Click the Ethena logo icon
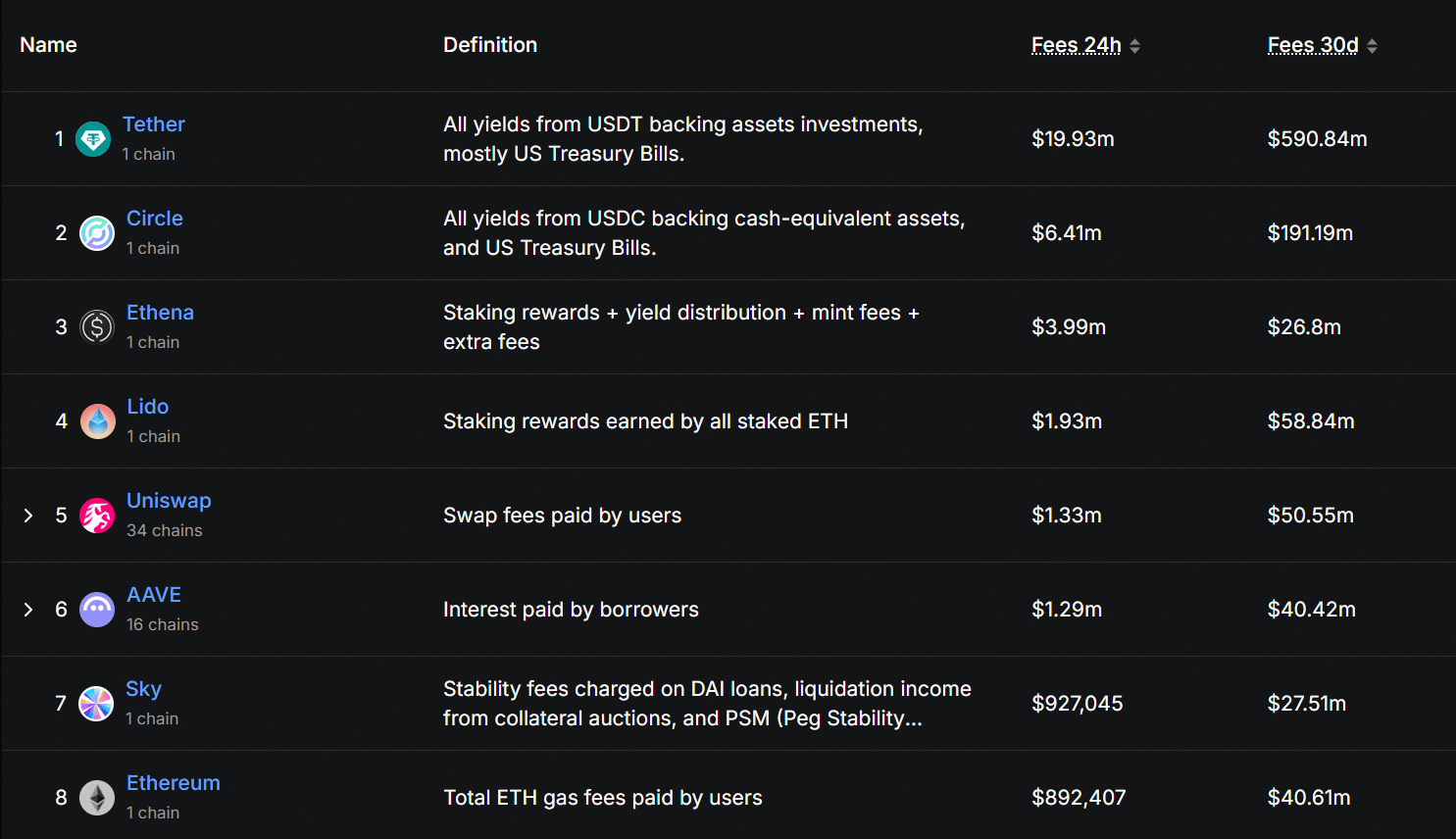Screen dimensions: 1456x839 pos(97,327)
